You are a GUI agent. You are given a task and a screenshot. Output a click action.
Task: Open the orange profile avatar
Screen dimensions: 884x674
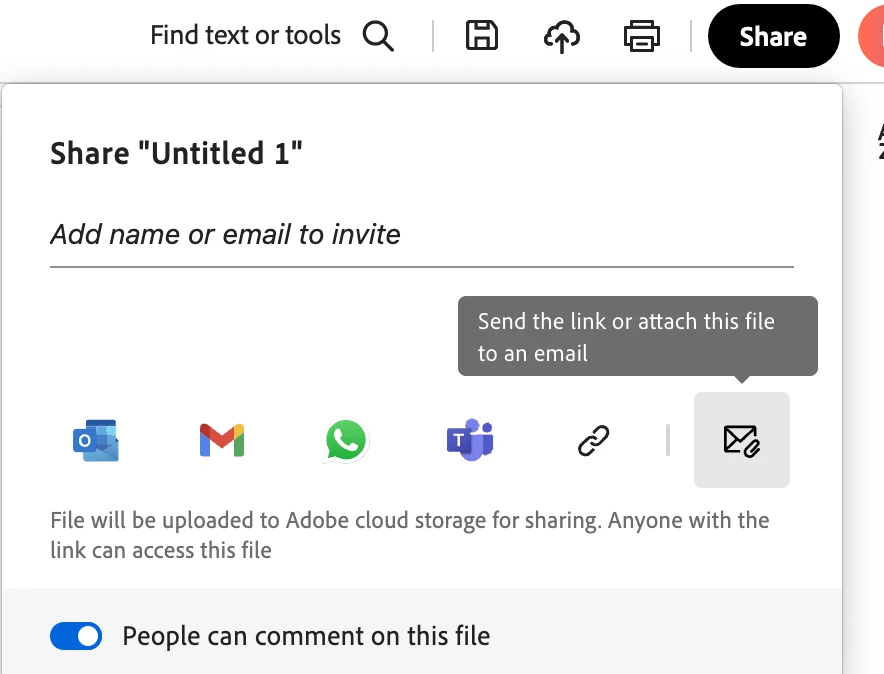[872, 37]
